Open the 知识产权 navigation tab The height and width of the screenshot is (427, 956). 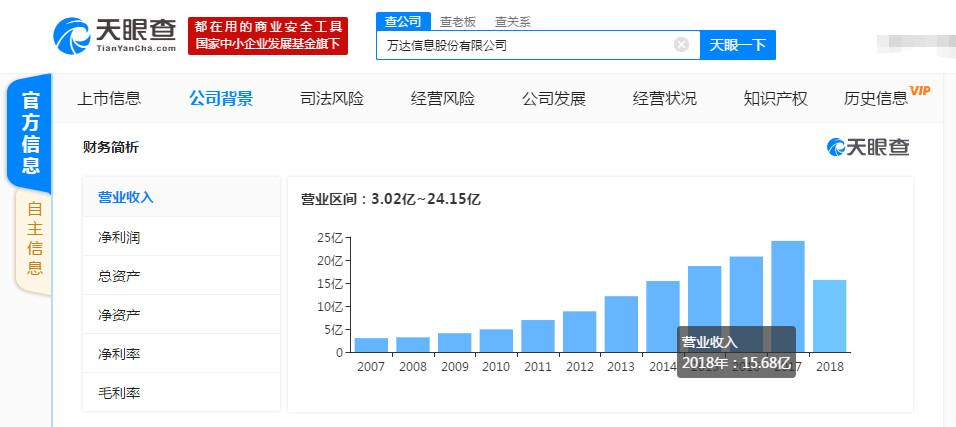(x=775, y=98)
